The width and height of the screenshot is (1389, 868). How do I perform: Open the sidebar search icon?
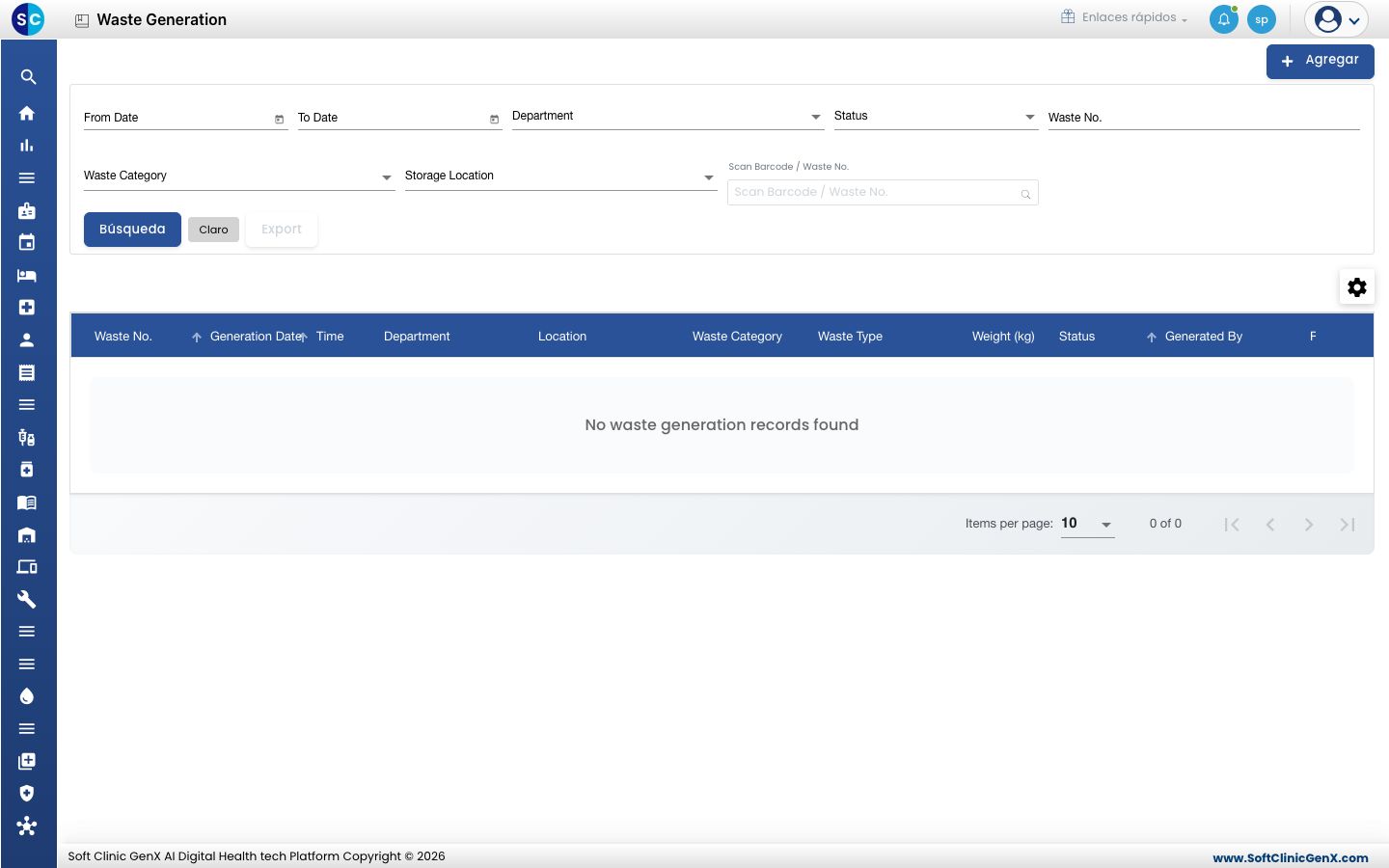tap(28, 77)
